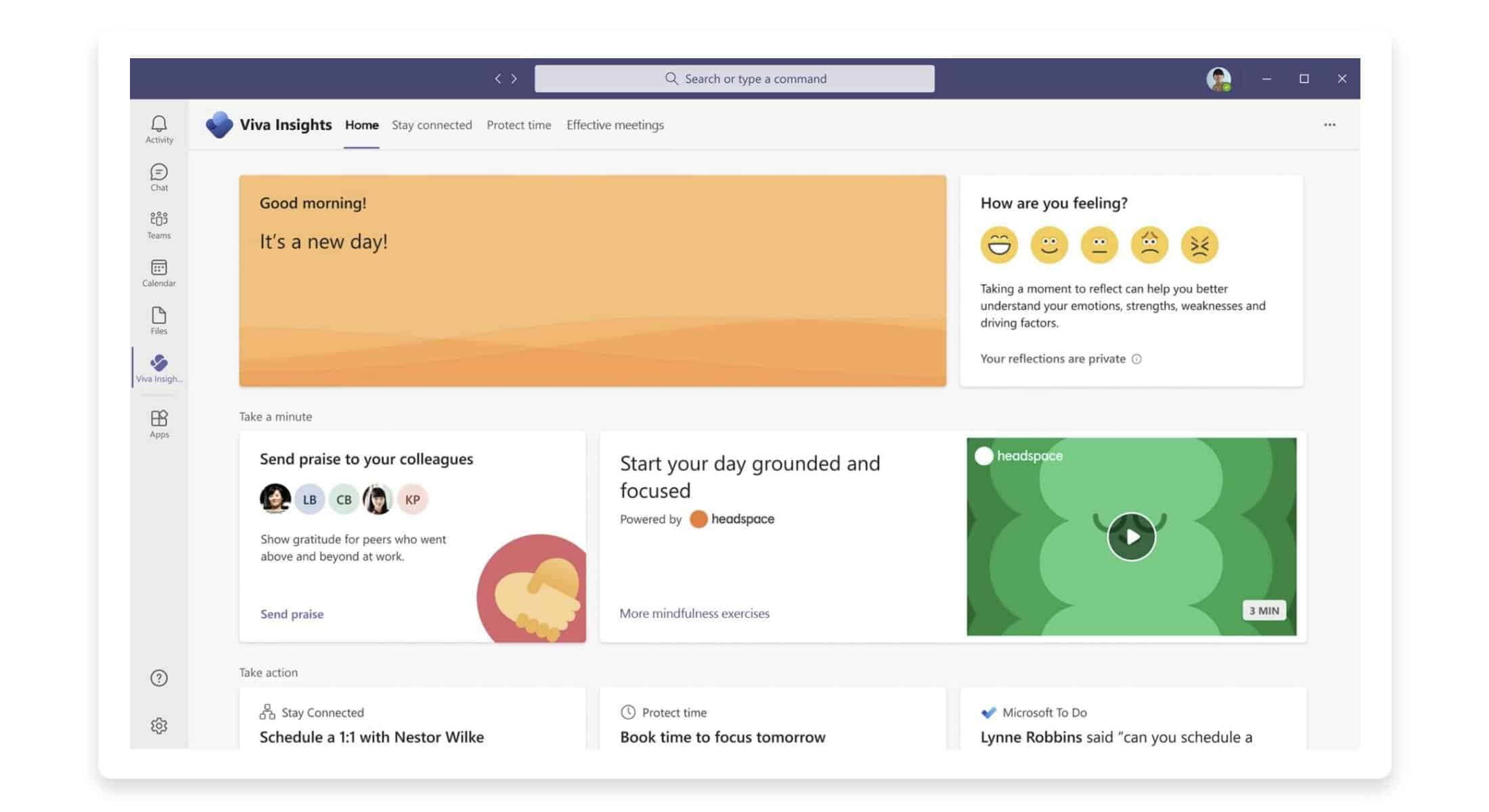Select the CB colleague avatar

(344, 499)
